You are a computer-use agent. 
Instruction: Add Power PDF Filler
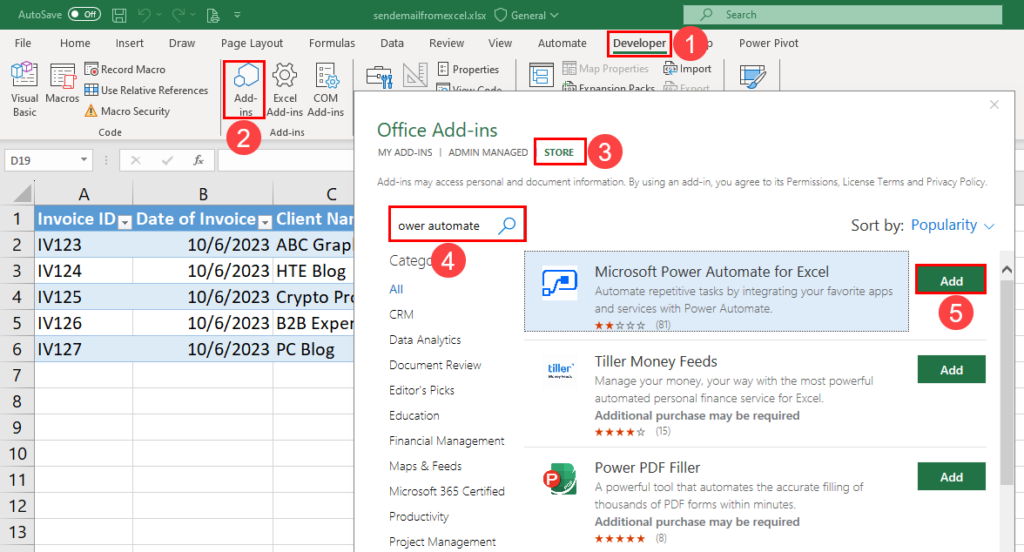(951, 477)
